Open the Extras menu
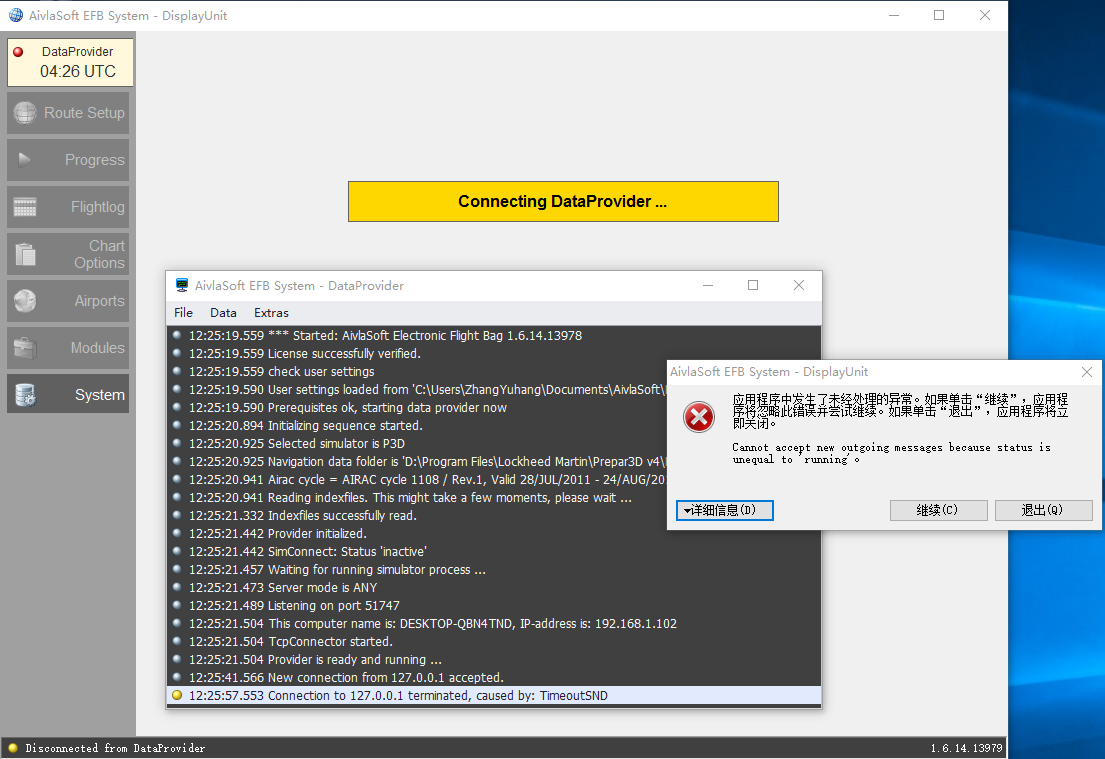 click(270, 312)
